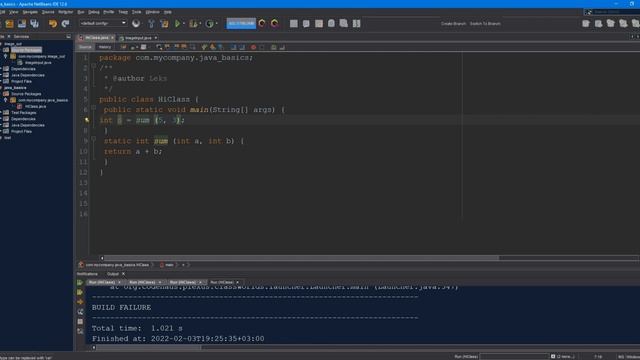Expand Project Files under image_out project
The image size is (640, 360).
(1, 81)
